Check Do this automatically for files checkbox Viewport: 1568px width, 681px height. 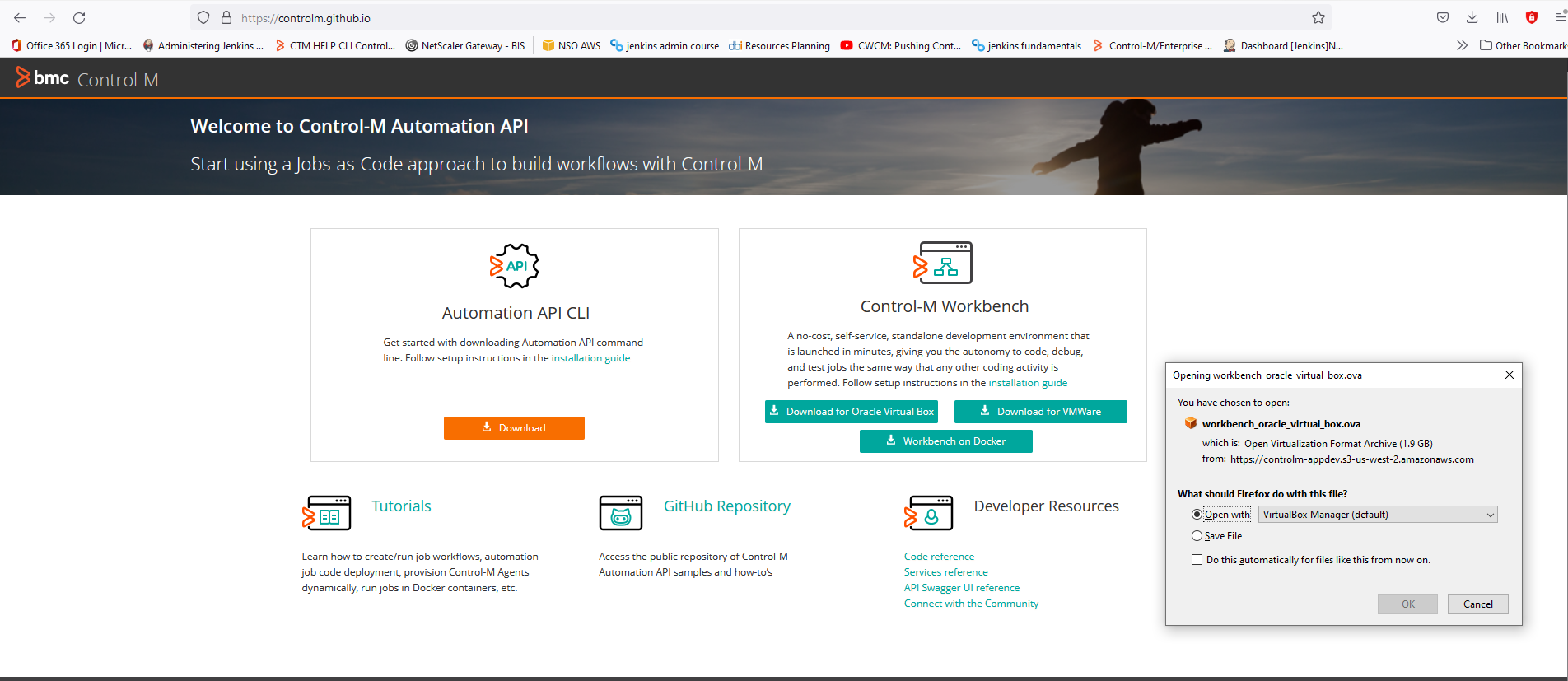1197,560
